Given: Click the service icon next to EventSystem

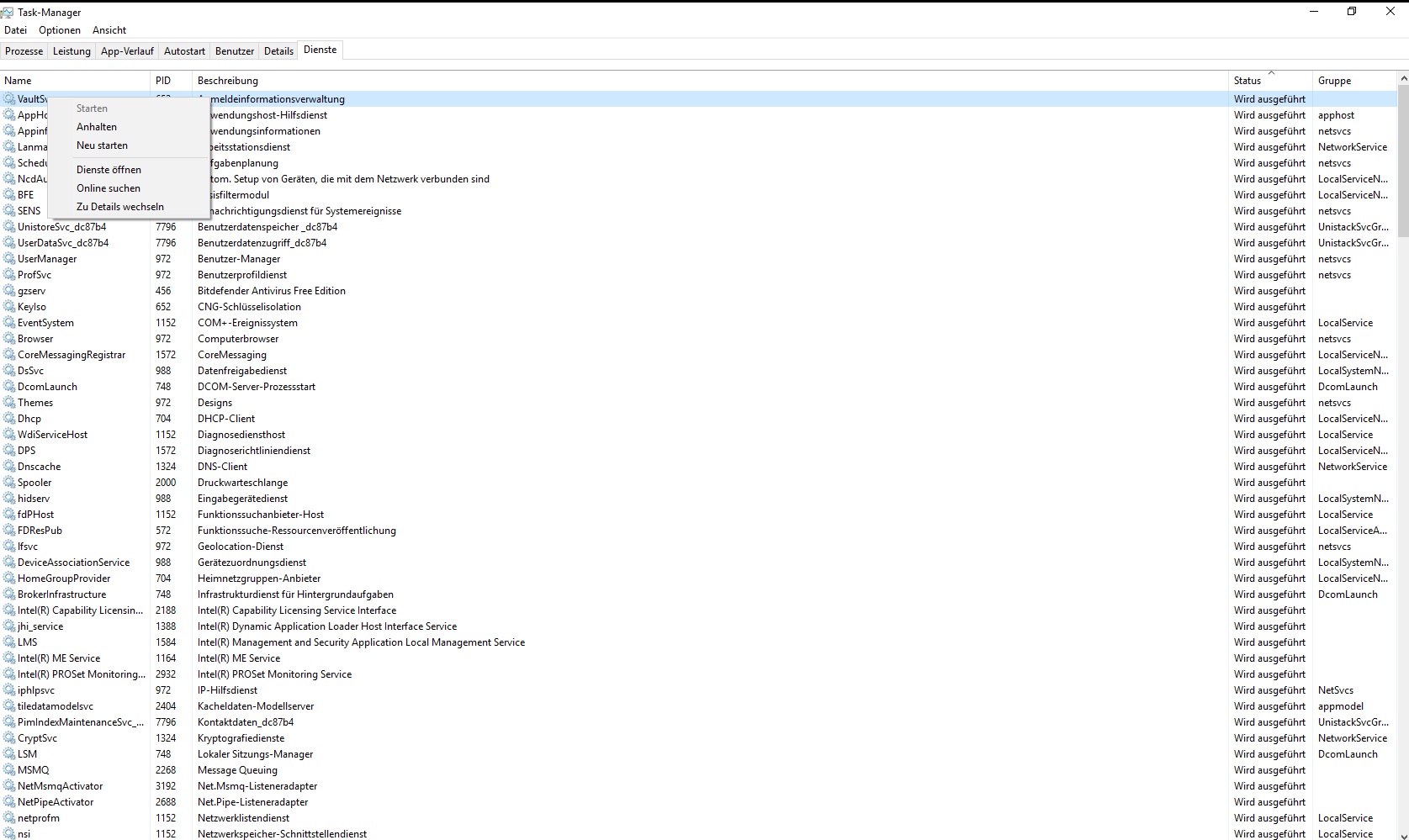Looking at the screenshot, I should click(9, 323).
